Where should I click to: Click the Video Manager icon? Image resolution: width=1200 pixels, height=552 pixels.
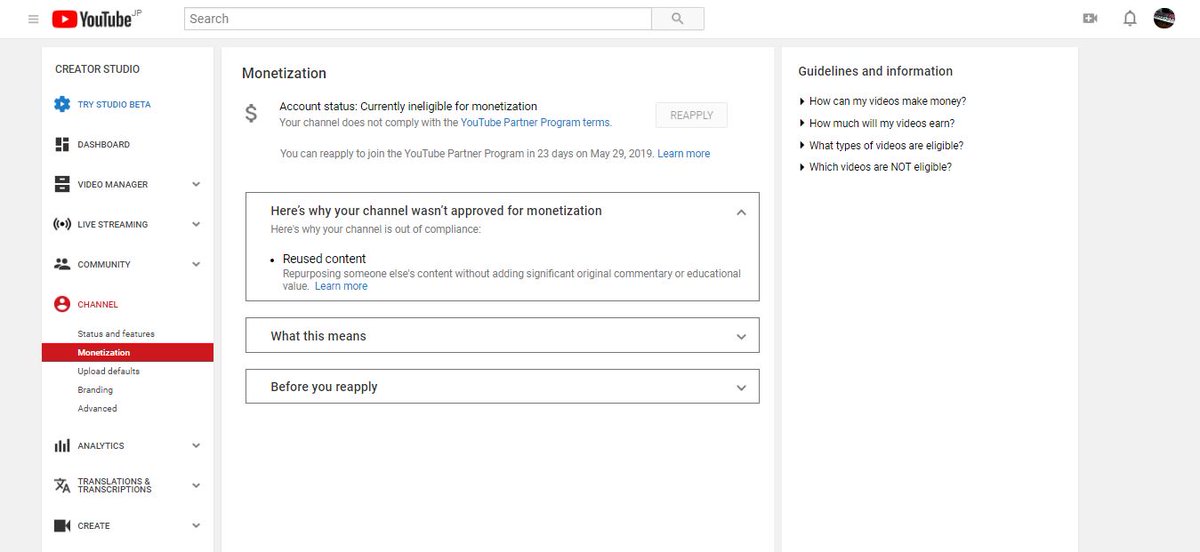tap(62, 184)
